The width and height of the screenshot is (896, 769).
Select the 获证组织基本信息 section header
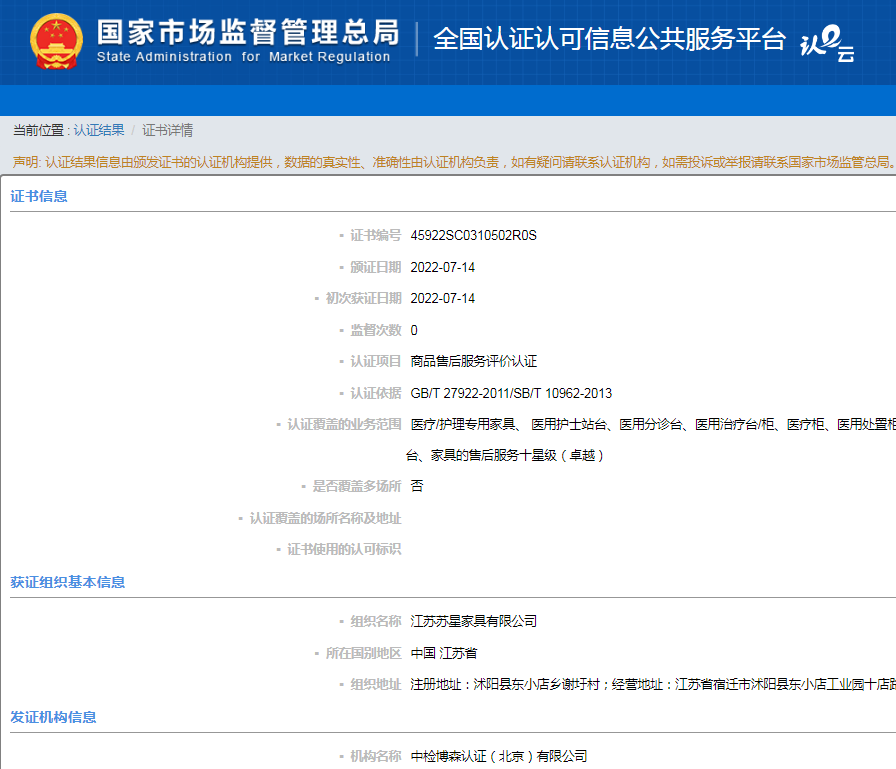pyautogui.click(x=67, y=582)
